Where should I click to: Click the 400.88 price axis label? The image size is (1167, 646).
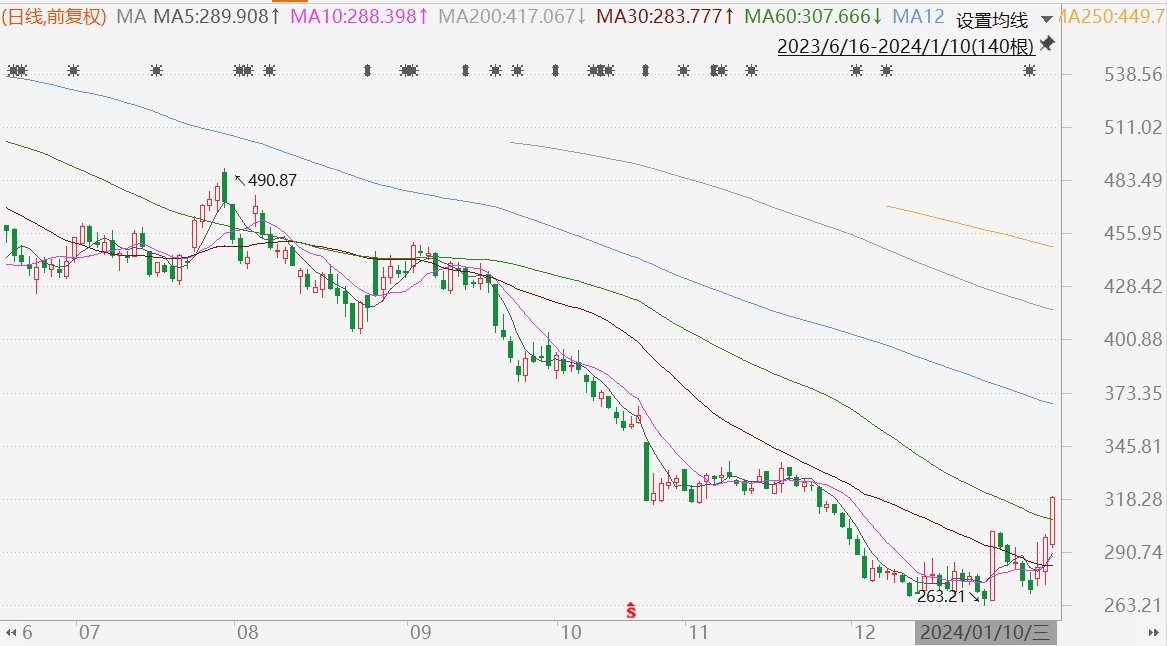pos(1133,339)
